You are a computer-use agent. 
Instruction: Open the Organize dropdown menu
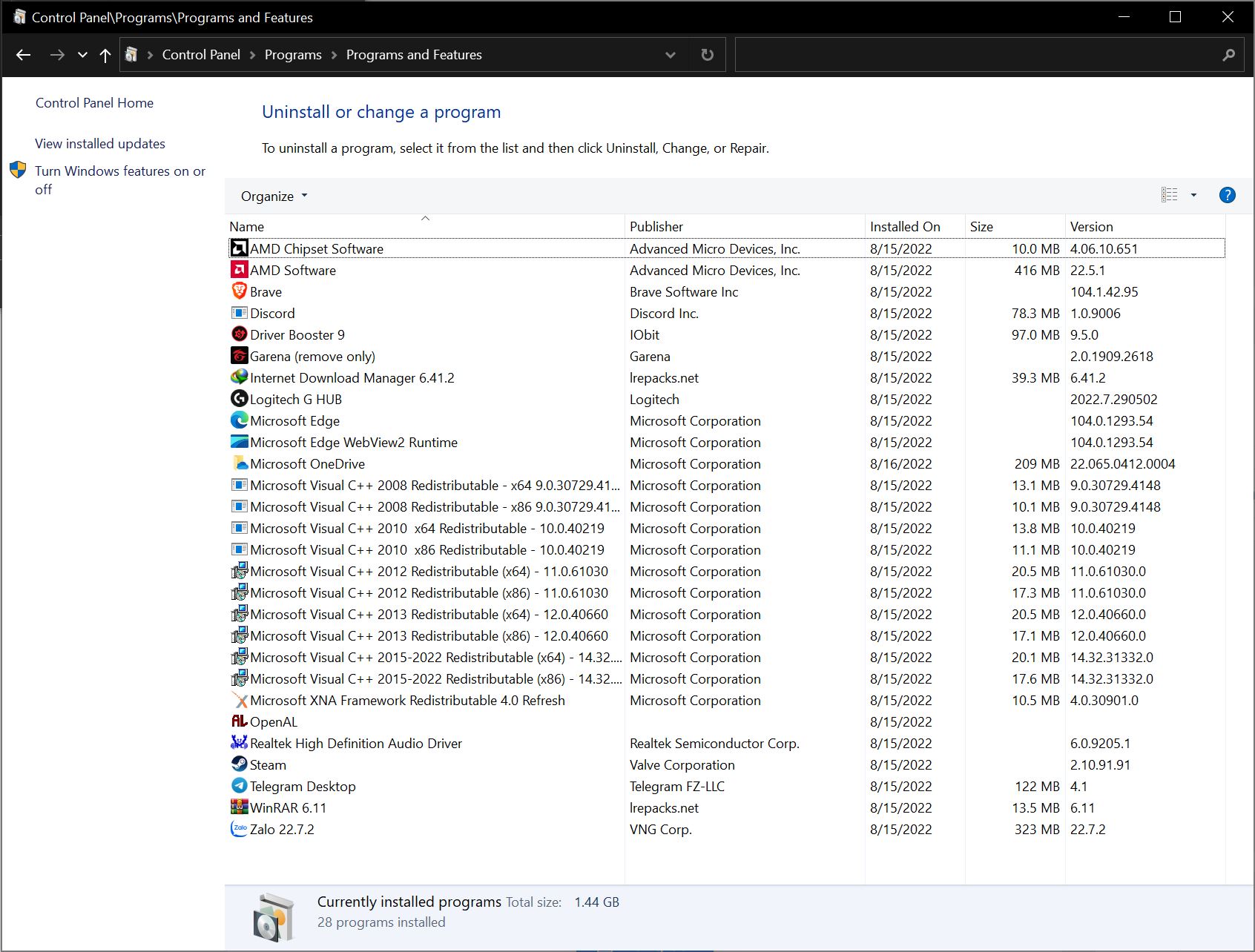tap(274, 196)
